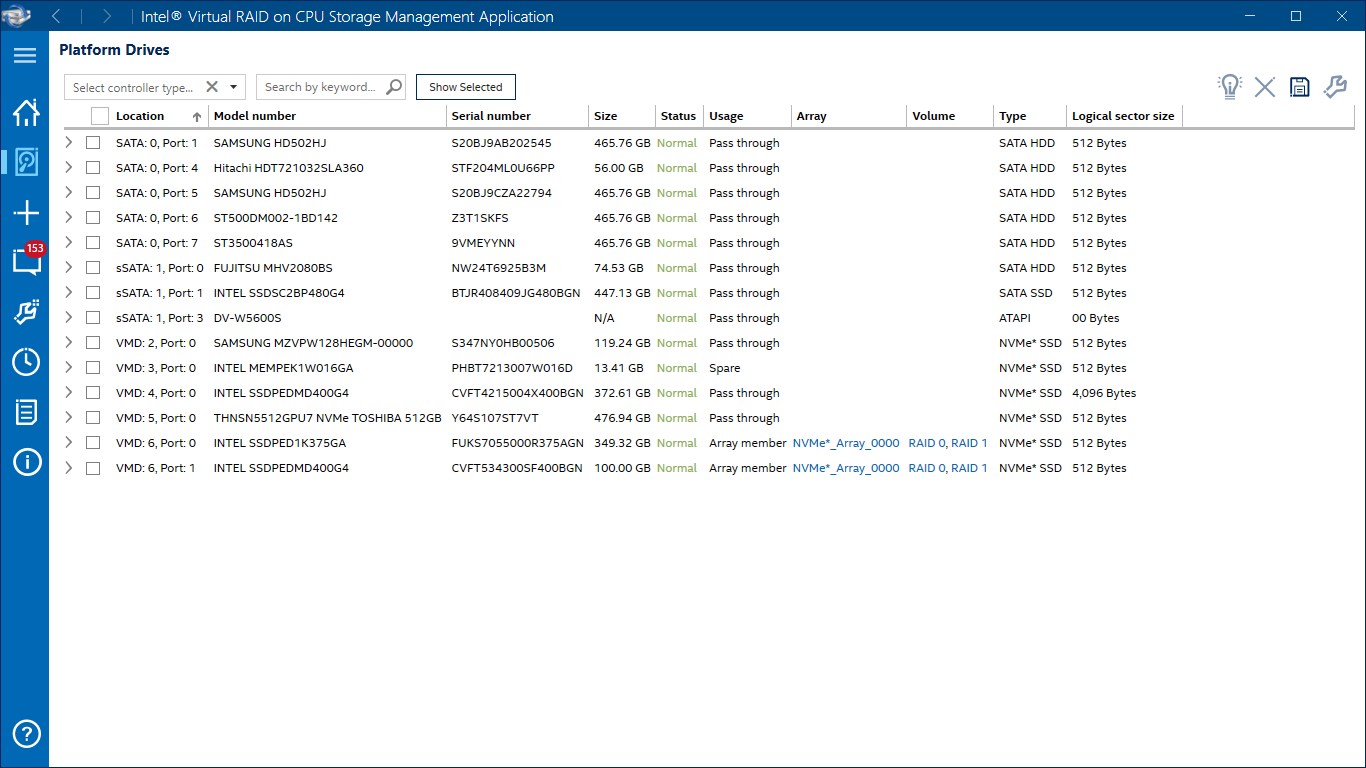Screen dimensions: 1366x768
Task: Check the INTEL MEMPEK1W016GA spare drive
Action: 93,368
